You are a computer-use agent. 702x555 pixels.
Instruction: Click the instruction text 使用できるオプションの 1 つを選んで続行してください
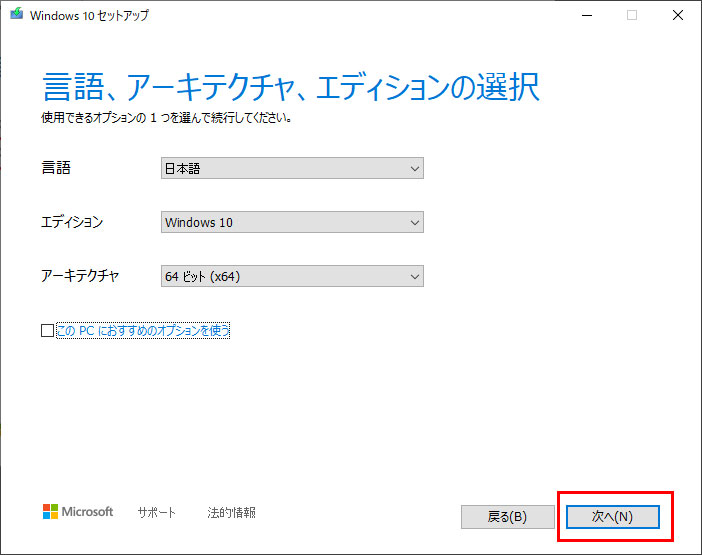167,118
